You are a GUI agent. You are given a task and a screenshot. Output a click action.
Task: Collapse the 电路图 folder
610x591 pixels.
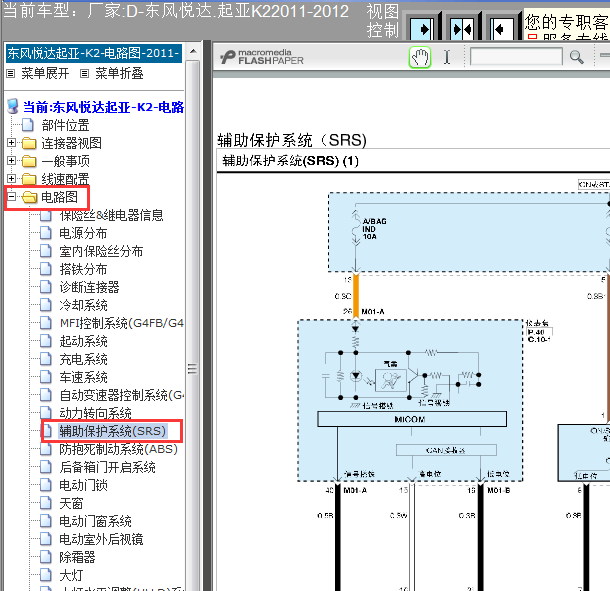tap(11, 196)
